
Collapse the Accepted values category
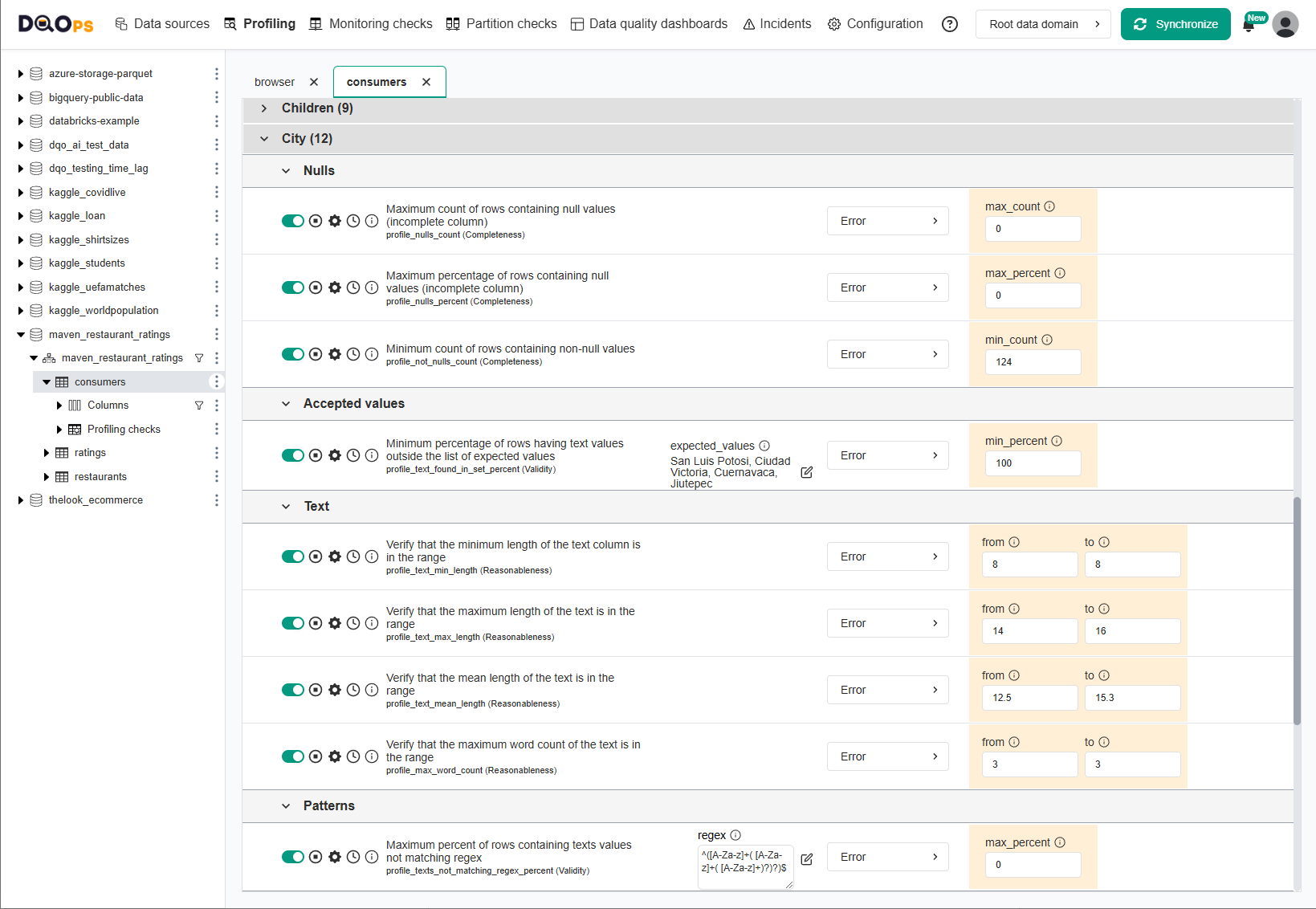click(x=286, y=404)
